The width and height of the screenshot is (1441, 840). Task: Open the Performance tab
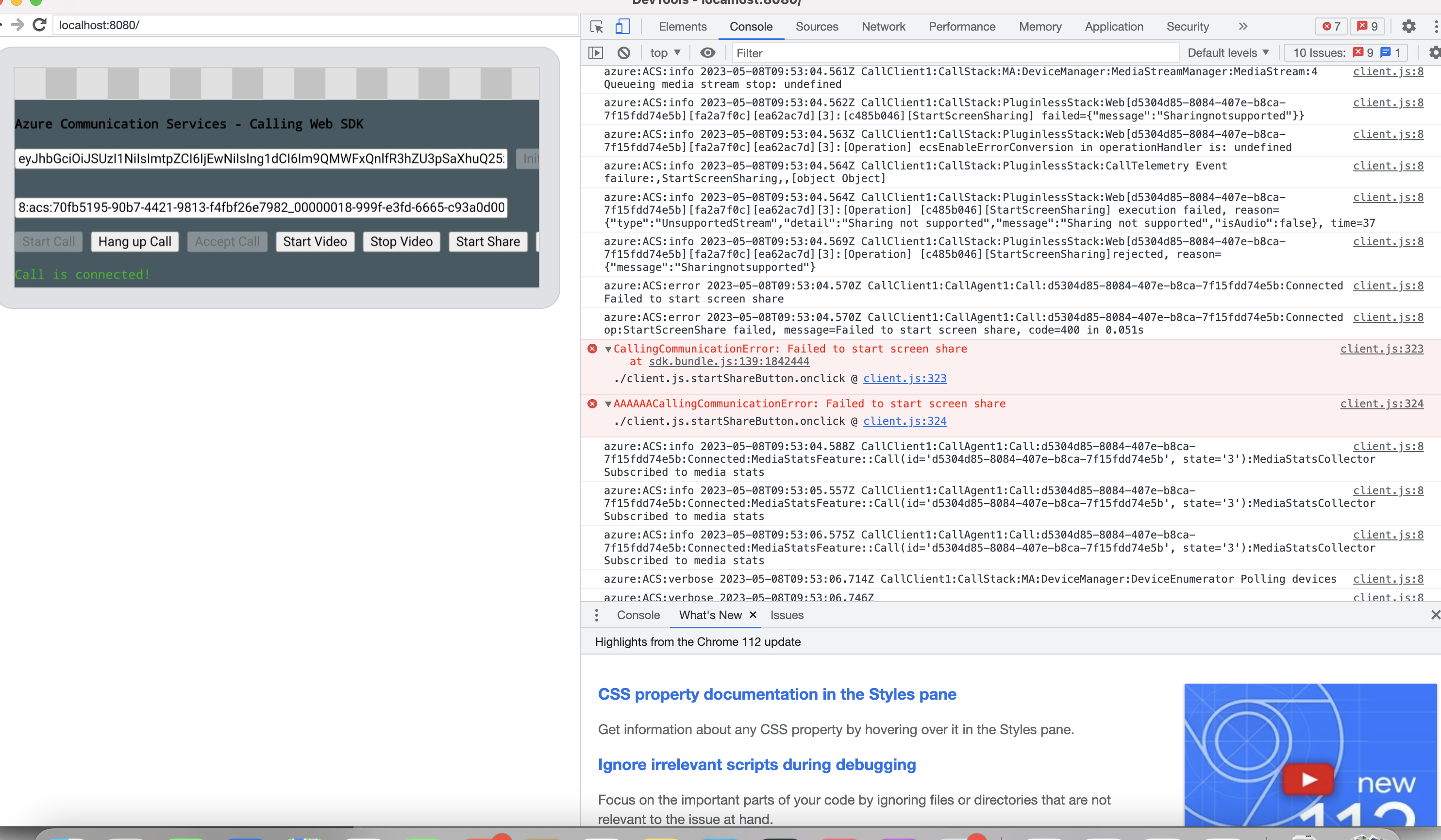point(962,27)
